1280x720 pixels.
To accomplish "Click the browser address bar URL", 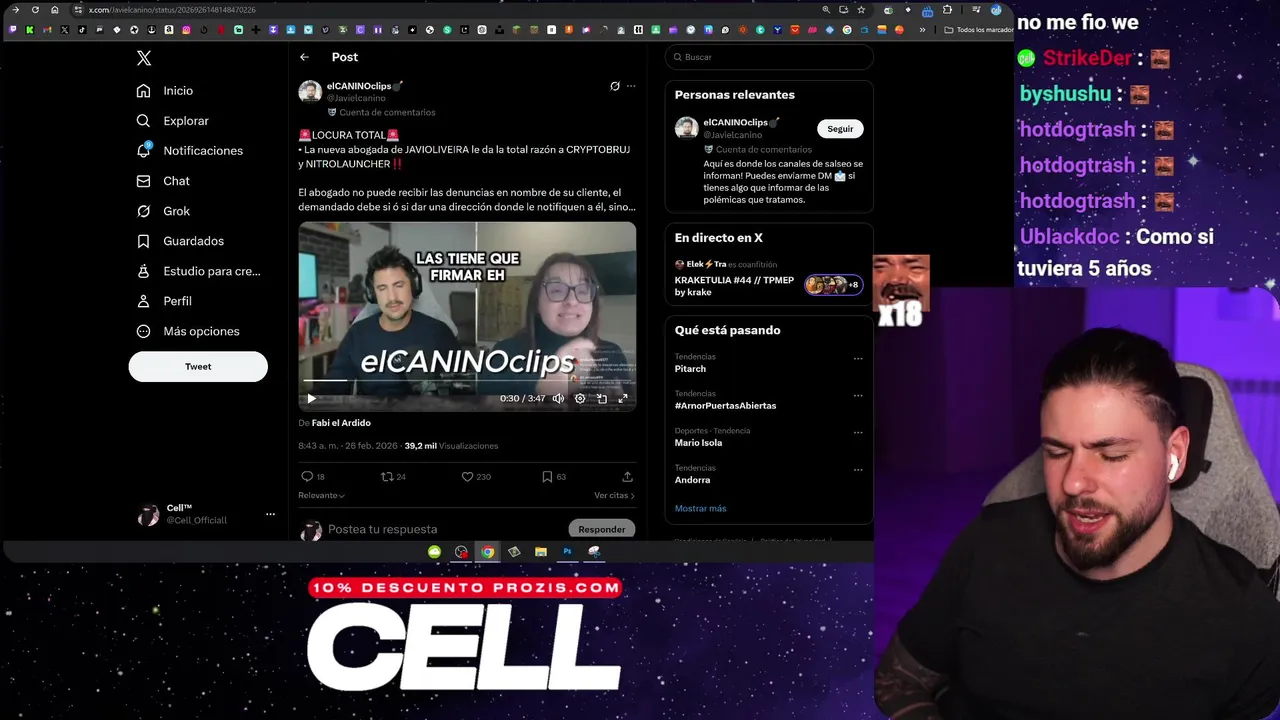I will pos(172,10).
